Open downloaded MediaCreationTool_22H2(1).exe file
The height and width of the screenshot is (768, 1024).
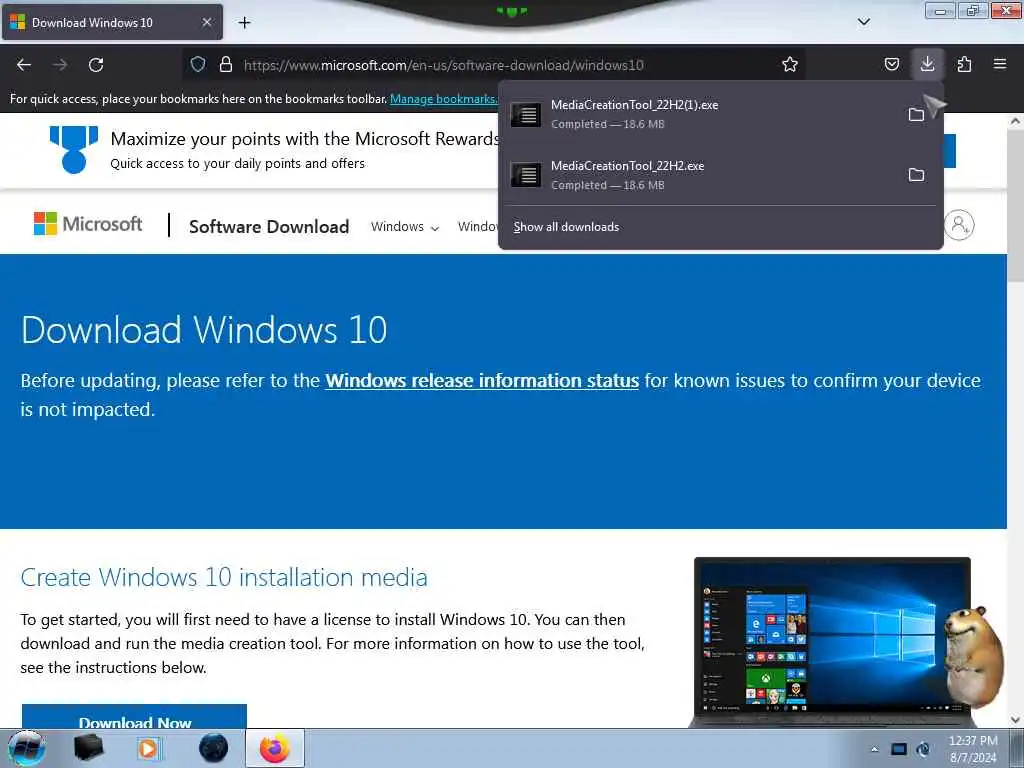tap(702, 114)
